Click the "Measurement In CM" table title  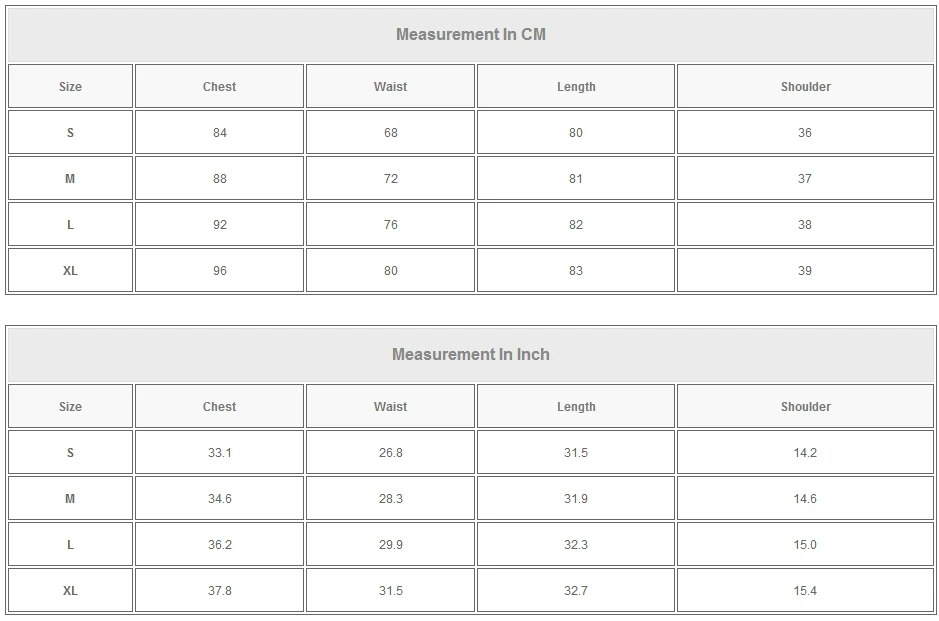click(x=470, y=35)
